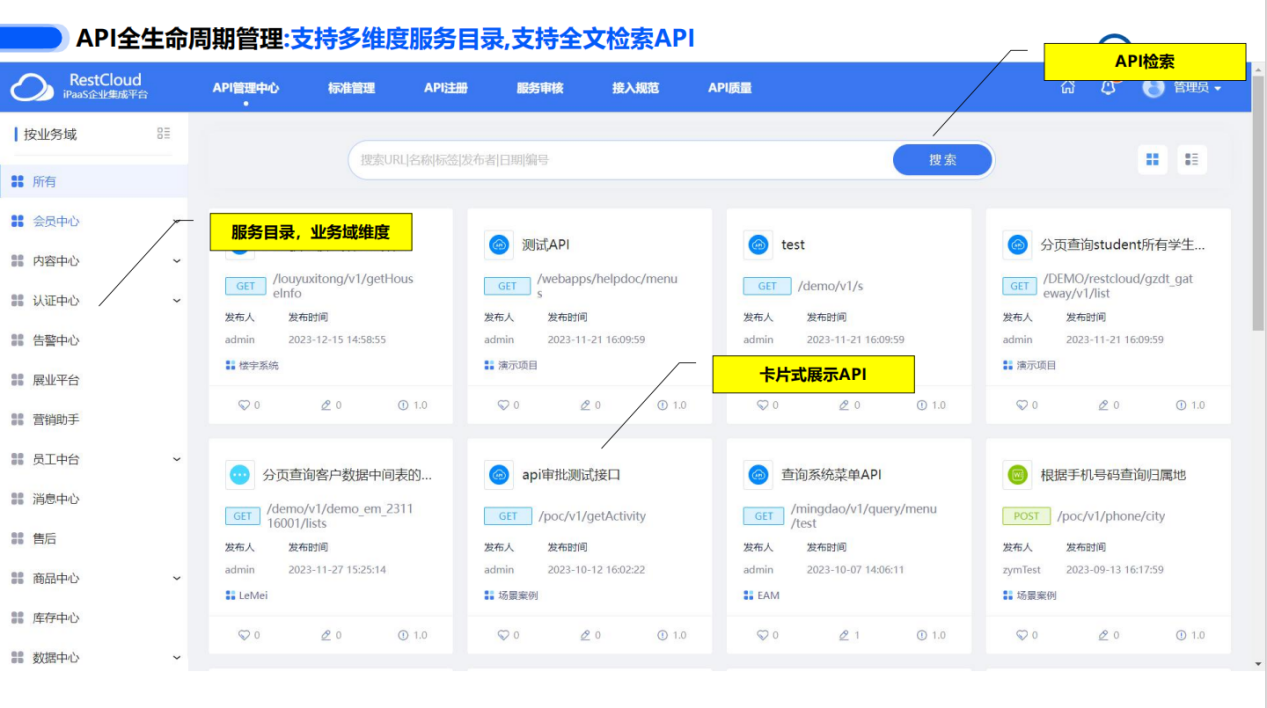Click the favorite heart on 分页查询student card
This screenshot has height=708, width=1267.
tap(1022, 405)
